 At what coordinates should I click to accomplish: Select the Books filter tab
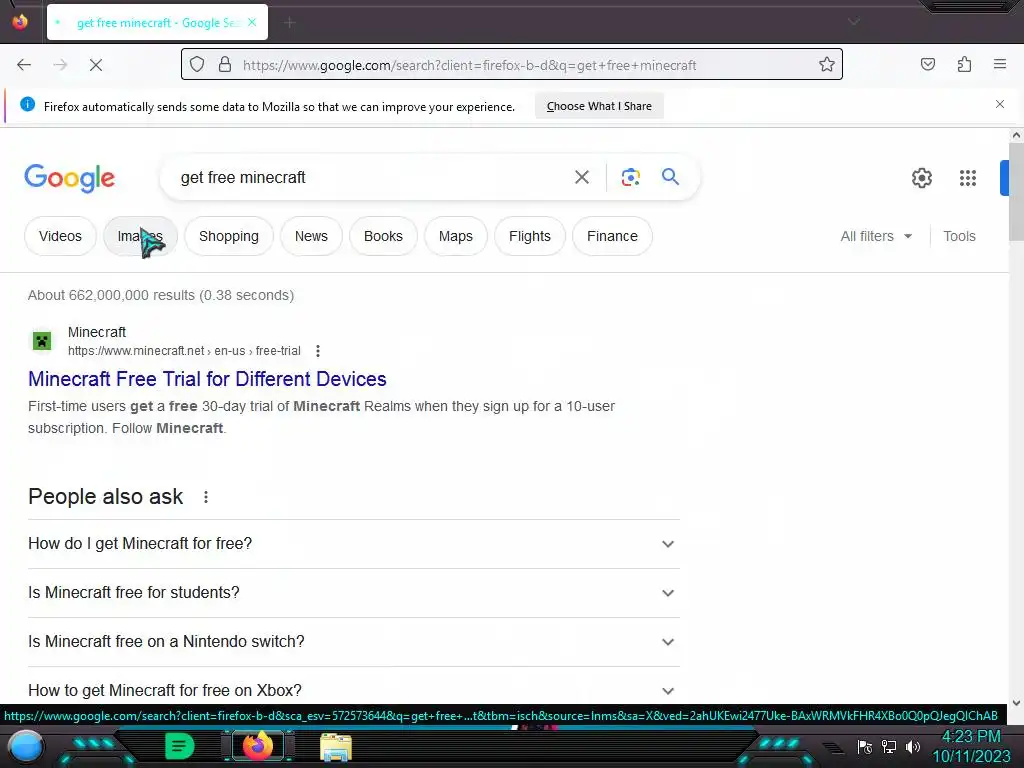pyautogui.click(x=383, y=236)
